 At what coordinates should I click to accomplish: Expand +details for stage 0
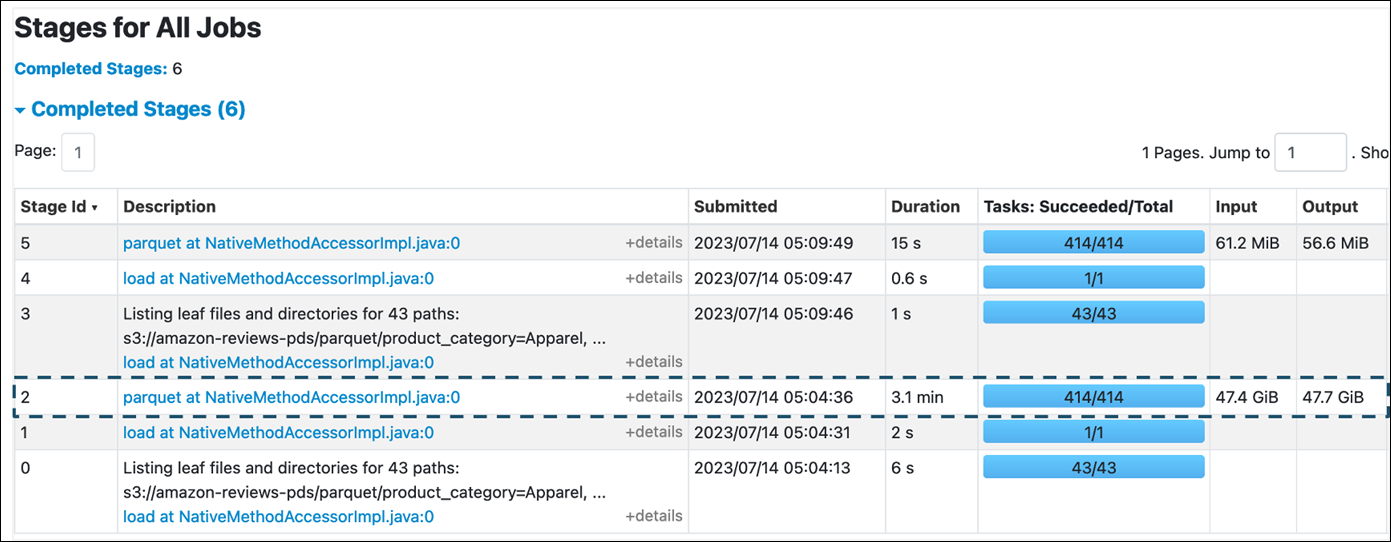point(654,516)
